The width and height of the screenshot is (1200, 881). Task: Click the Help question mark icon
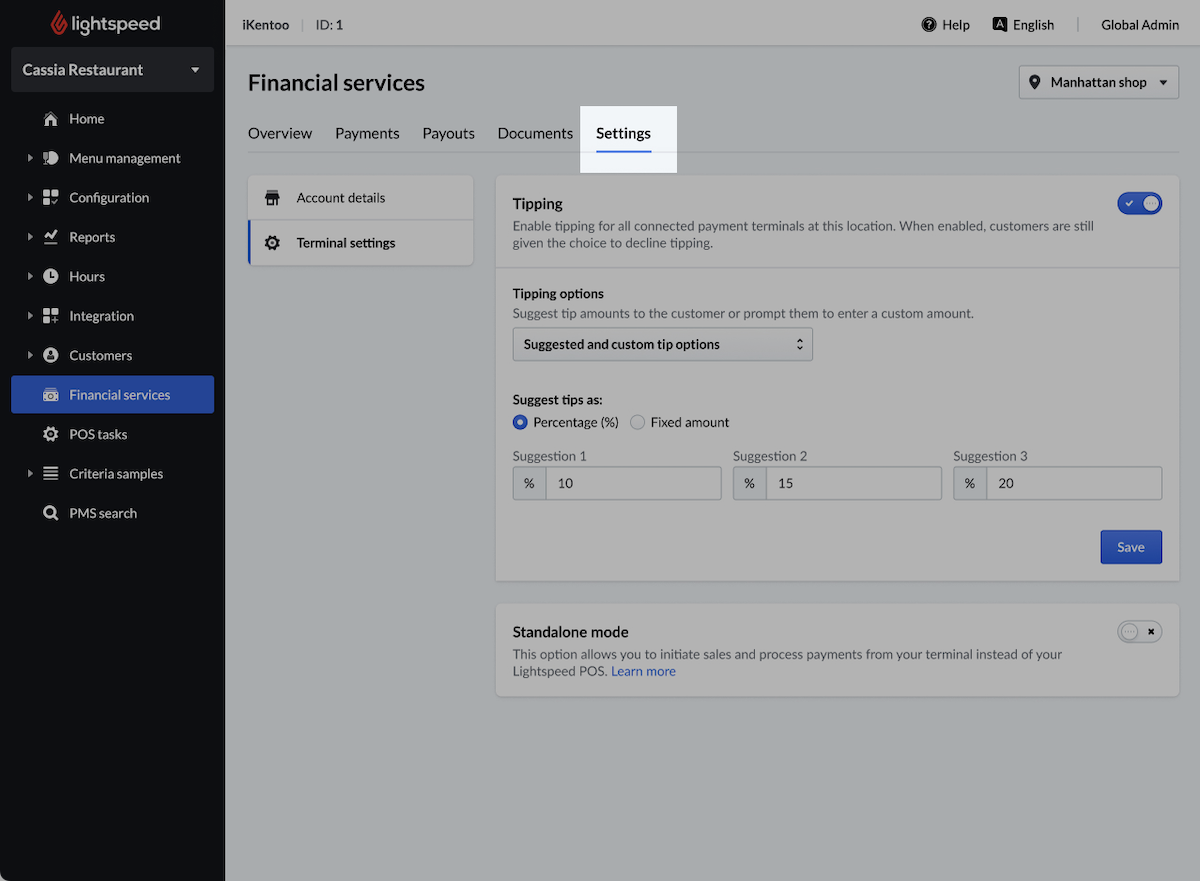tap(927, 24)
